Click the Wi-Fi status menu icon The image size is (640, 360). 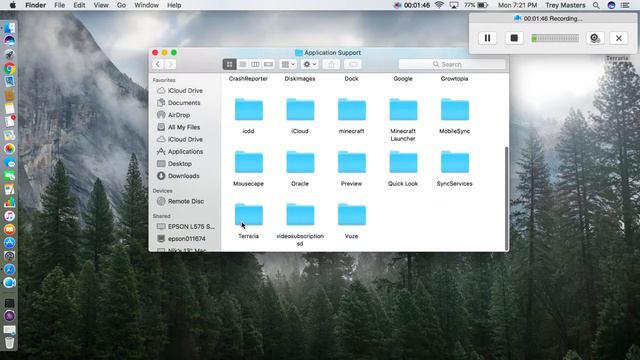click(439, 5)
